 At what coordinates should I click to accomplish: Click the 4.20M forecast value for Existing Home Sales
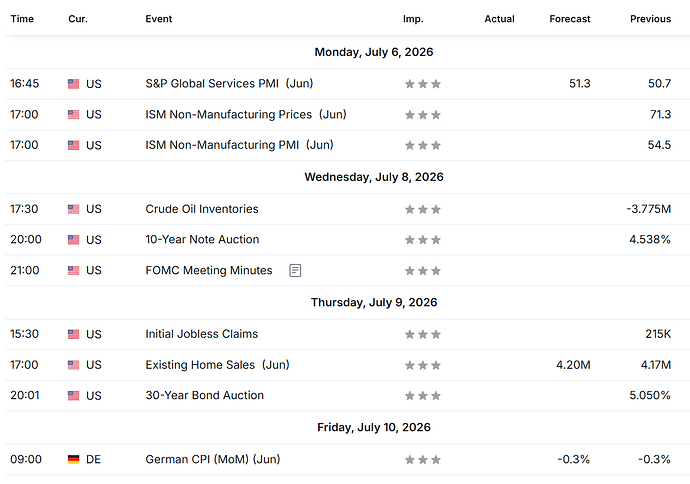[573, 365]
